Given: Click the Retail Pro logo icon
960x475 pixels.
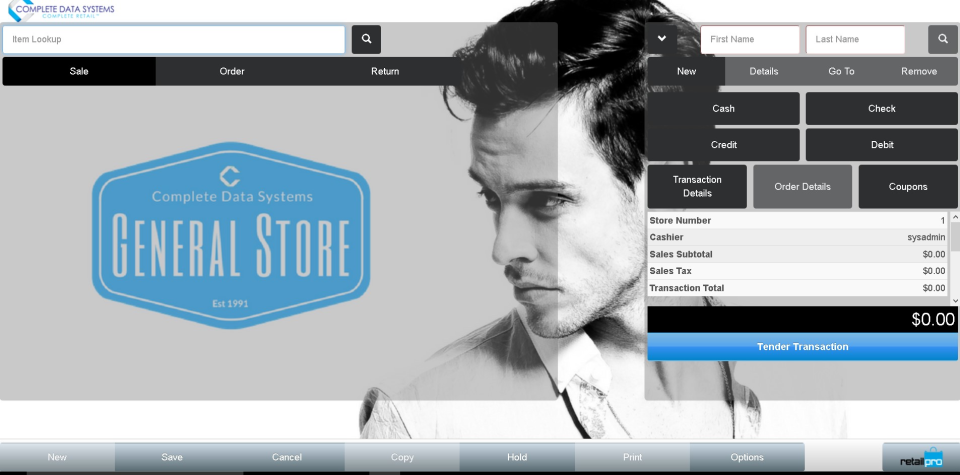Looking at the screenshot, I should tap(921, 458).
